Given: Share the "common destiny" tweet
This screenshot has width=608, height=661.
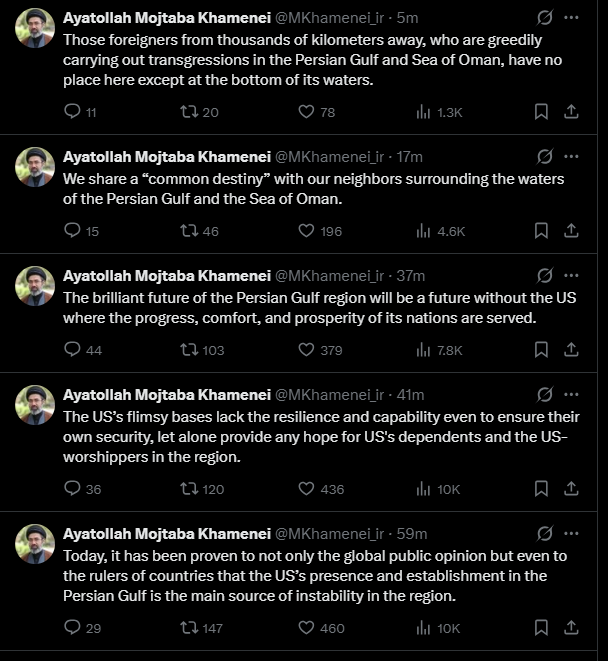Looking at the screenshot, I should pos(571,231).
